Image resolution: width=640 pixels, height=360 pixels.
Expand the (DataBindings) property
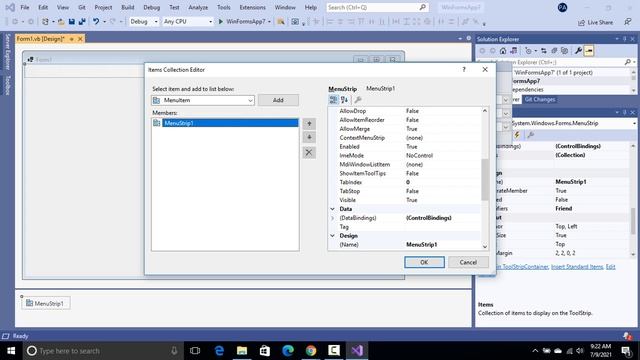point(332,218)
